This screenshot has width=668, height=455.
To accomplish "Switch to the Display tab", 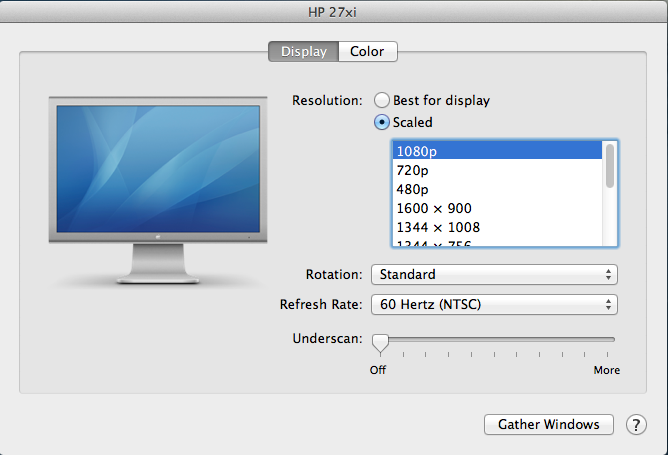I will [x=304, y=52].
